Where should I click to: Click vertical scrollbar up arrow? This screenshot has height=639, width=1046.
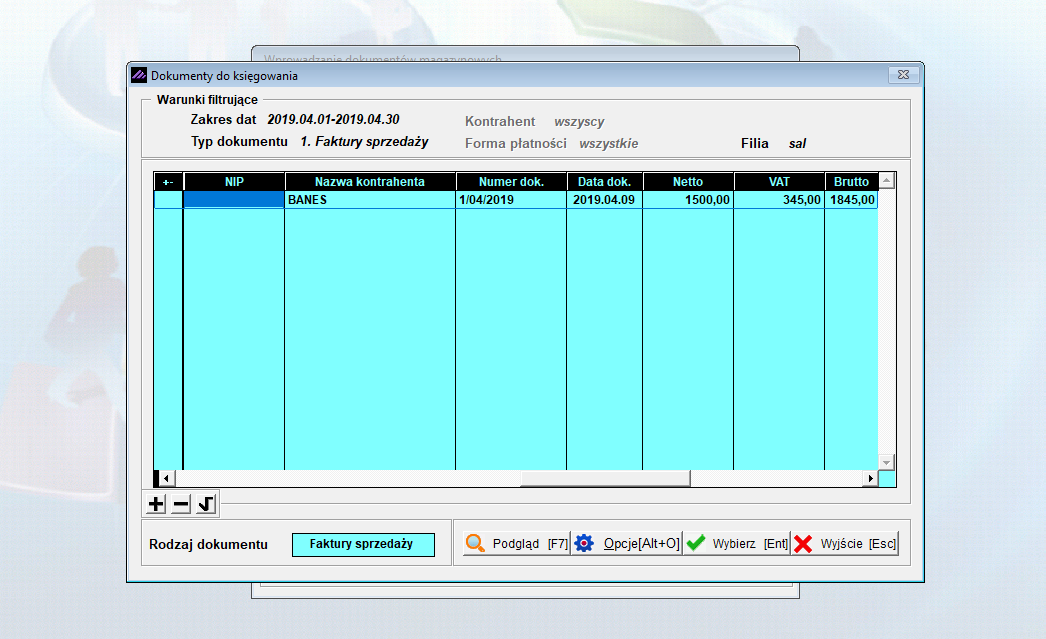point(887,181)
